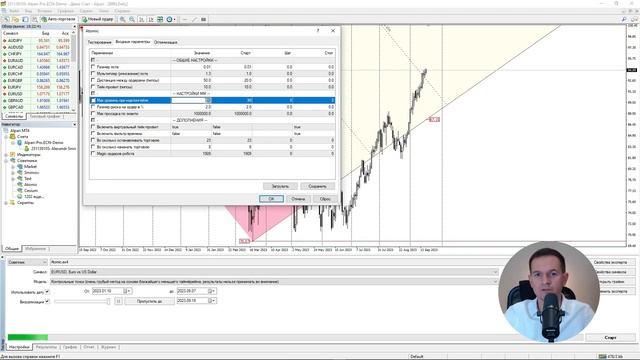Viewport: 640px width, 360px height.
Task: Click the Загрузить button
Action: 280,186
